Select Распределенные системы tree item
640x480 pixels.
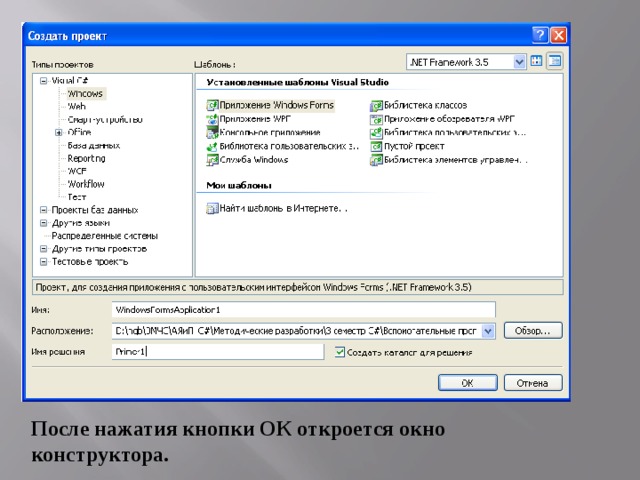(104, 236)
